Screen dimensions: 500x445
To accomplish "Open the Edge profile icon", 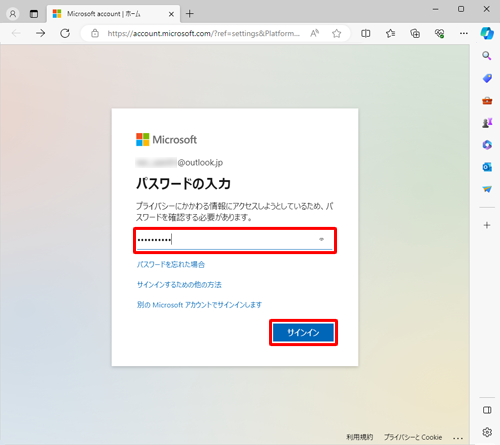I will tap(13, 14).
